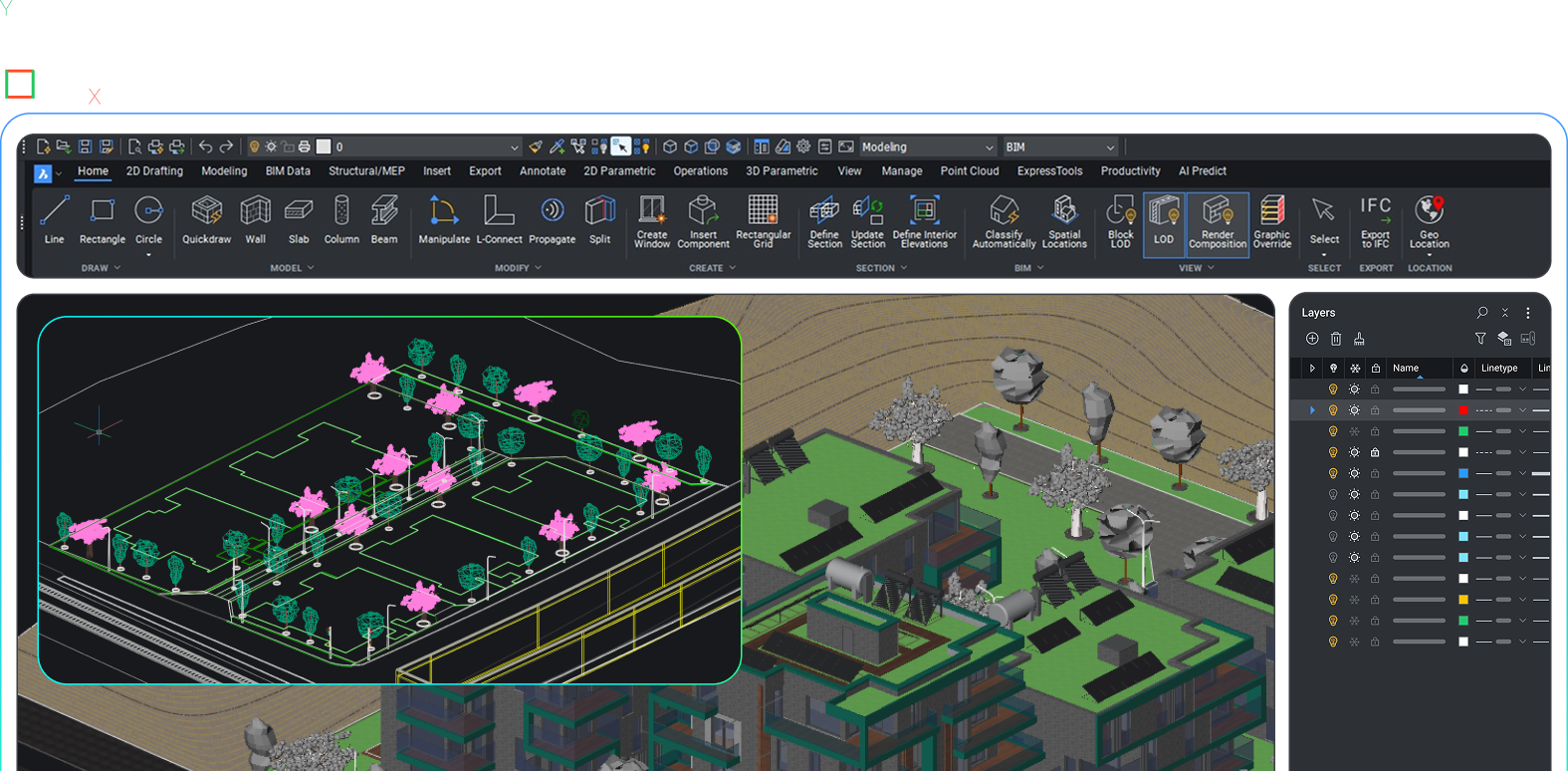Viewport: 1568px width, 771px height.
Task: Pick the Rectangle tool
Action: [x=103, y=219]
